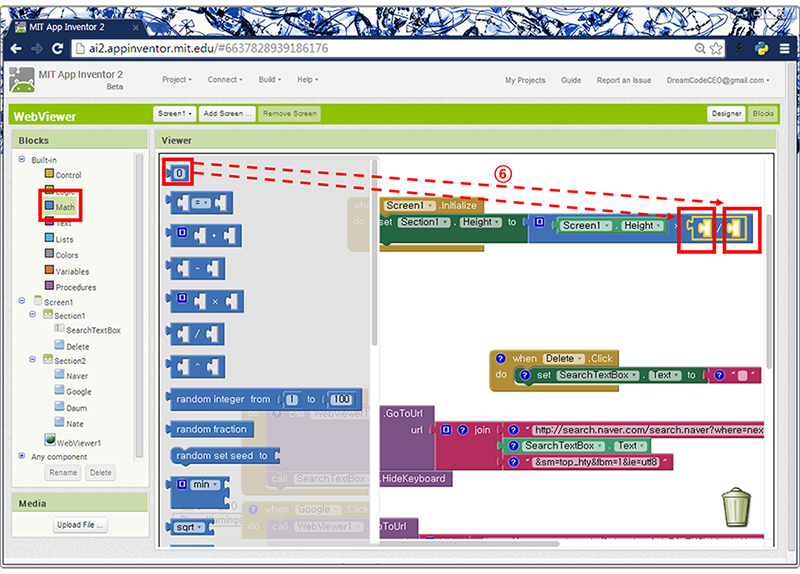The height and width of the screenshot is (574, 800).
Task: Open the My Projects link
Action: click(x=525, y=80)
